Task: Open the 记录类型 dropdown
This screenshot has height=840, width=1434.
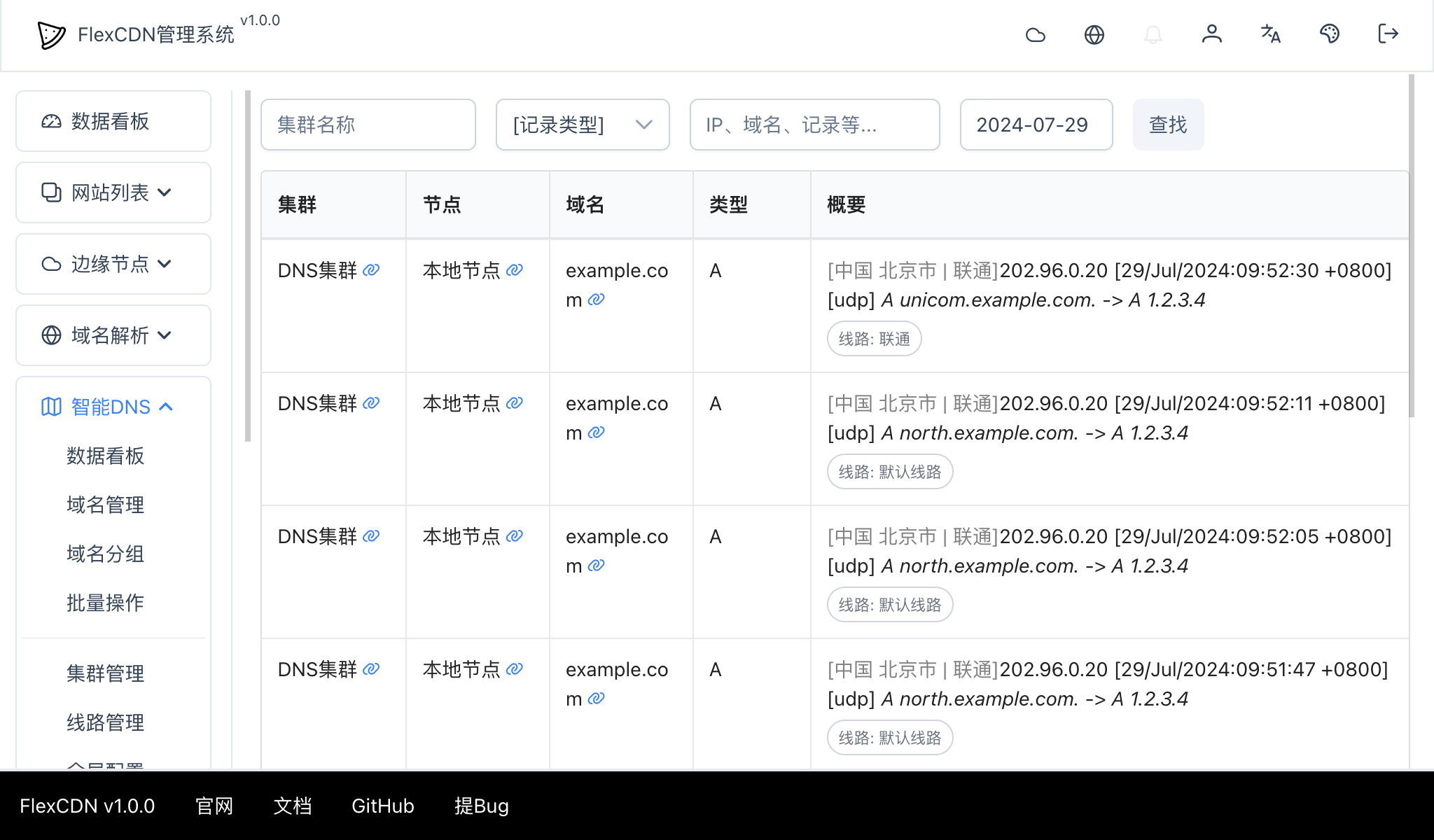Action: click(583, 125)
